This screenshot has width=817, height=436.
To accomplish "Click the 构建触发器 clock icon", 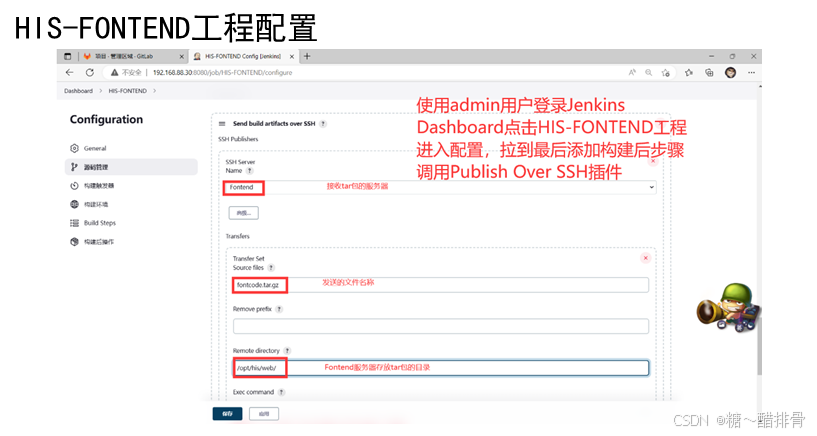I will pyautogui.click(x=75, y=186).
